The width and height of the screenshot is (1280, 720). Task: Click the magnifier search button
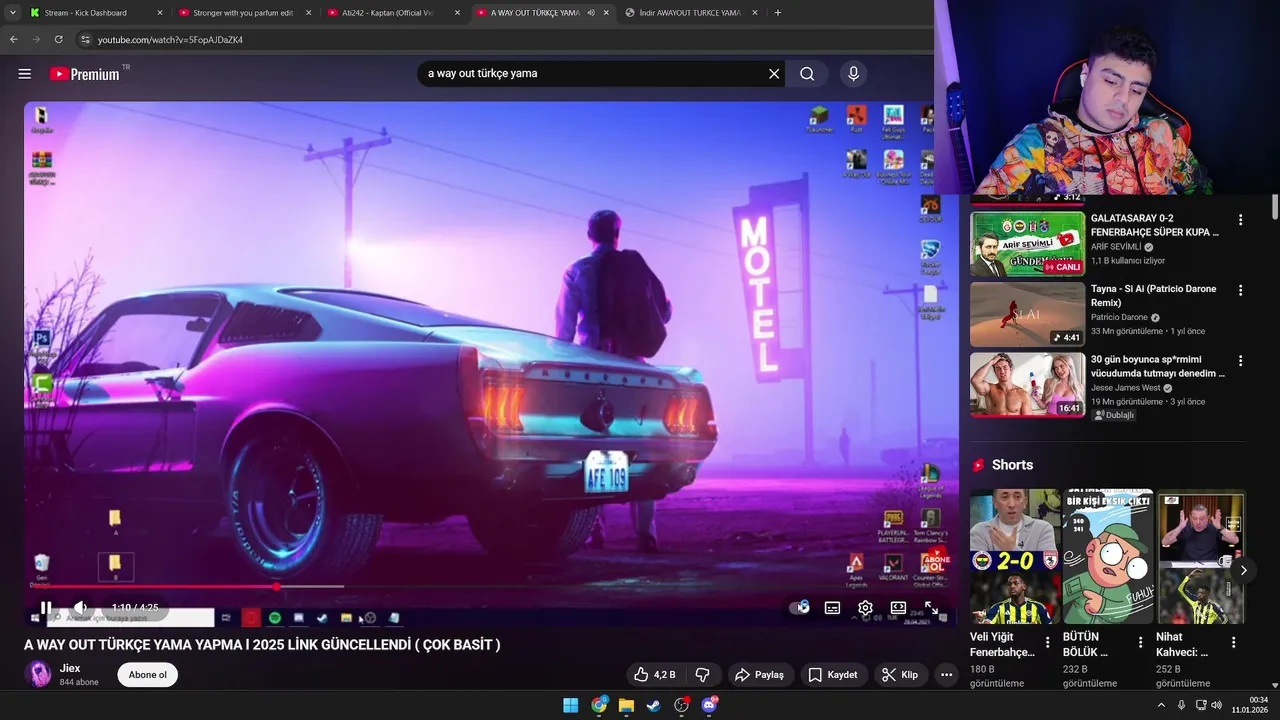point(807,74)
